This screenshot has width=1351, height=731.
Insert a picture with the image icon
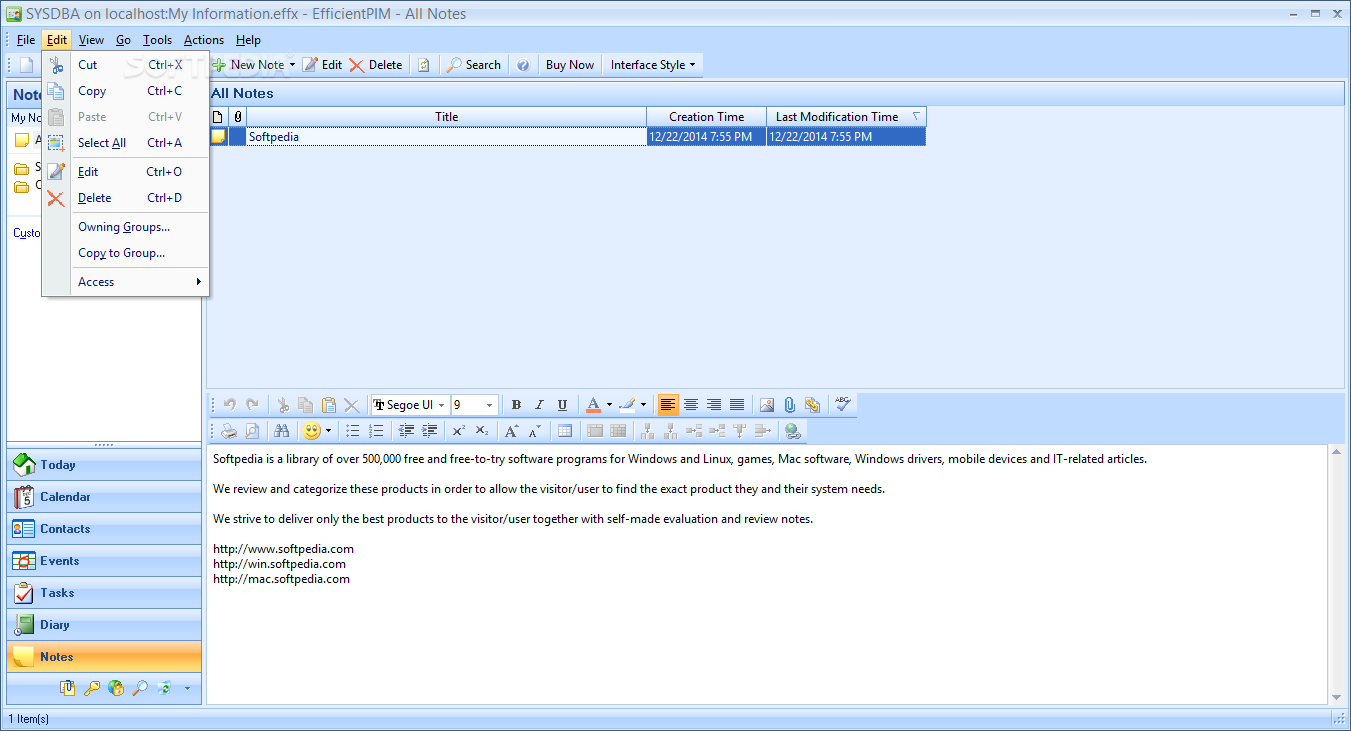(x=767, y=405)
